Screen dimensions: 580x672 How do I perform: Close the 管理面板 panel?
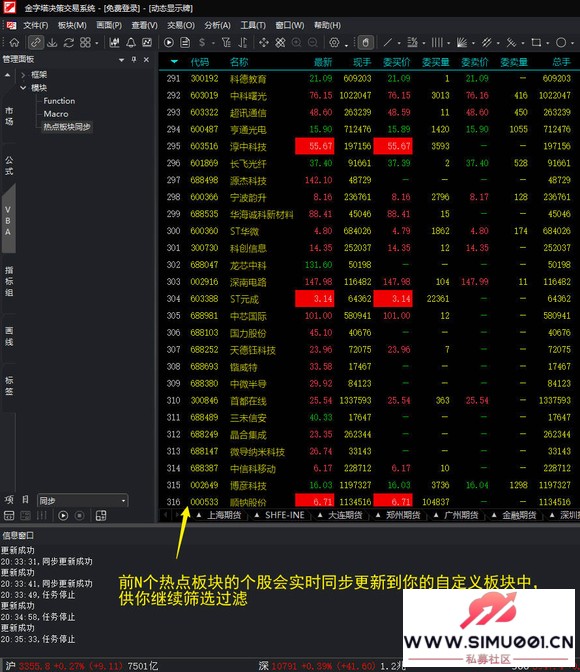[146, 60]
